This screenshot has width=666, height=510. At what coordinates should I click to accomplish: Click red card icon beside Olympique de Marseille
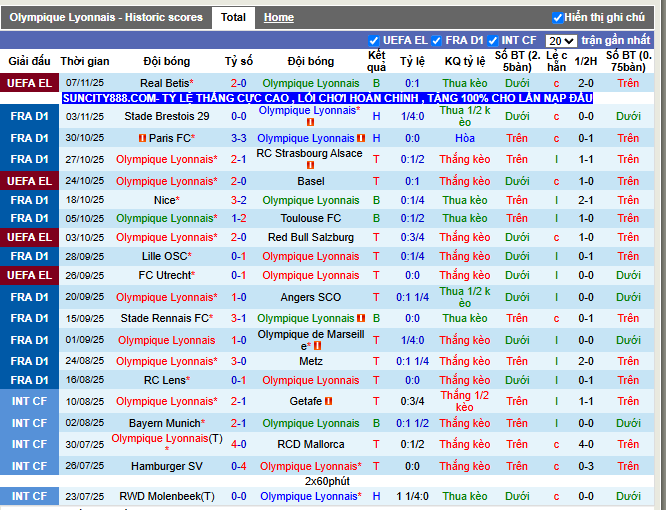click(317, 346)
